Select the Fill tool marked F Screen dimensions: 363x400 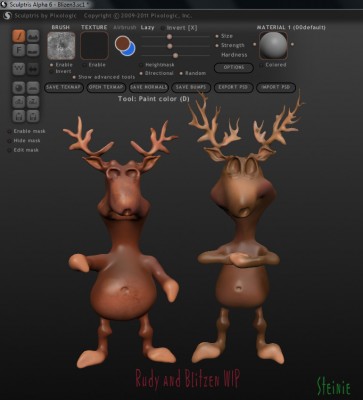[x=19, y=50]
